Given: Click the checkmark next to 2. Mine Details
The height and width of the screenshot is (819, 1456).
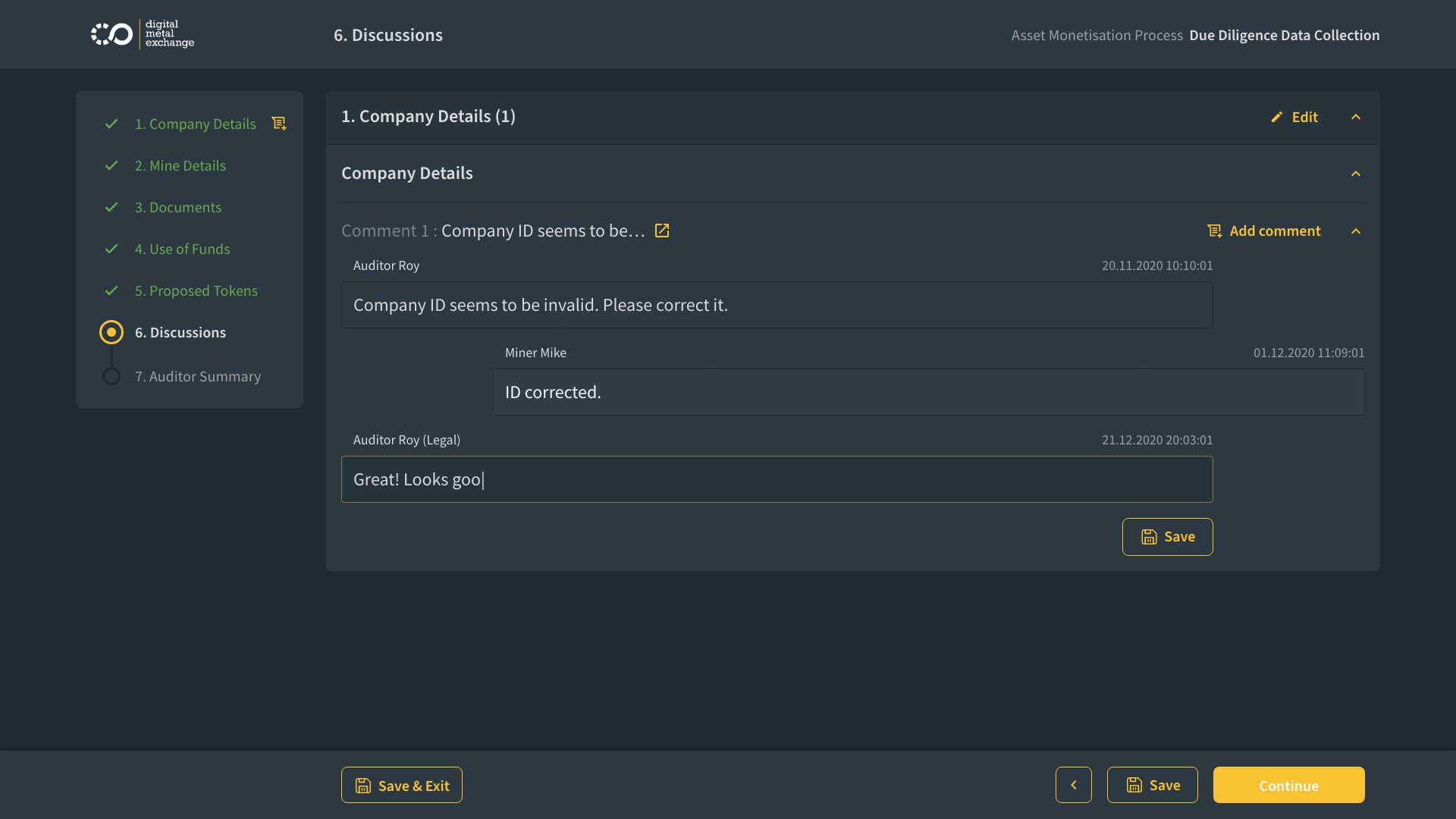Looking at the screenshot, I should [x=111, y=165].
